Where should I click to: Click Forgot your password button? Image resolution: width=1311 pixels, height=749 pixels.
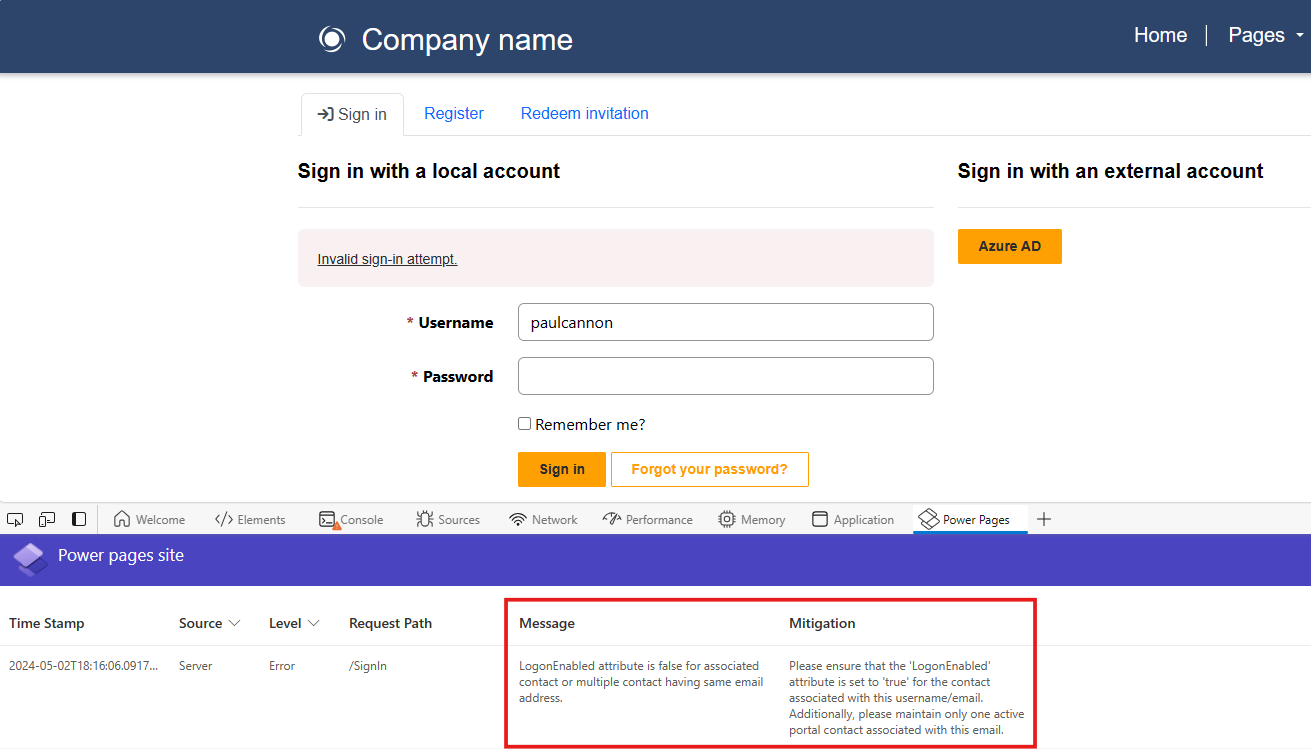tap(709, 469)
